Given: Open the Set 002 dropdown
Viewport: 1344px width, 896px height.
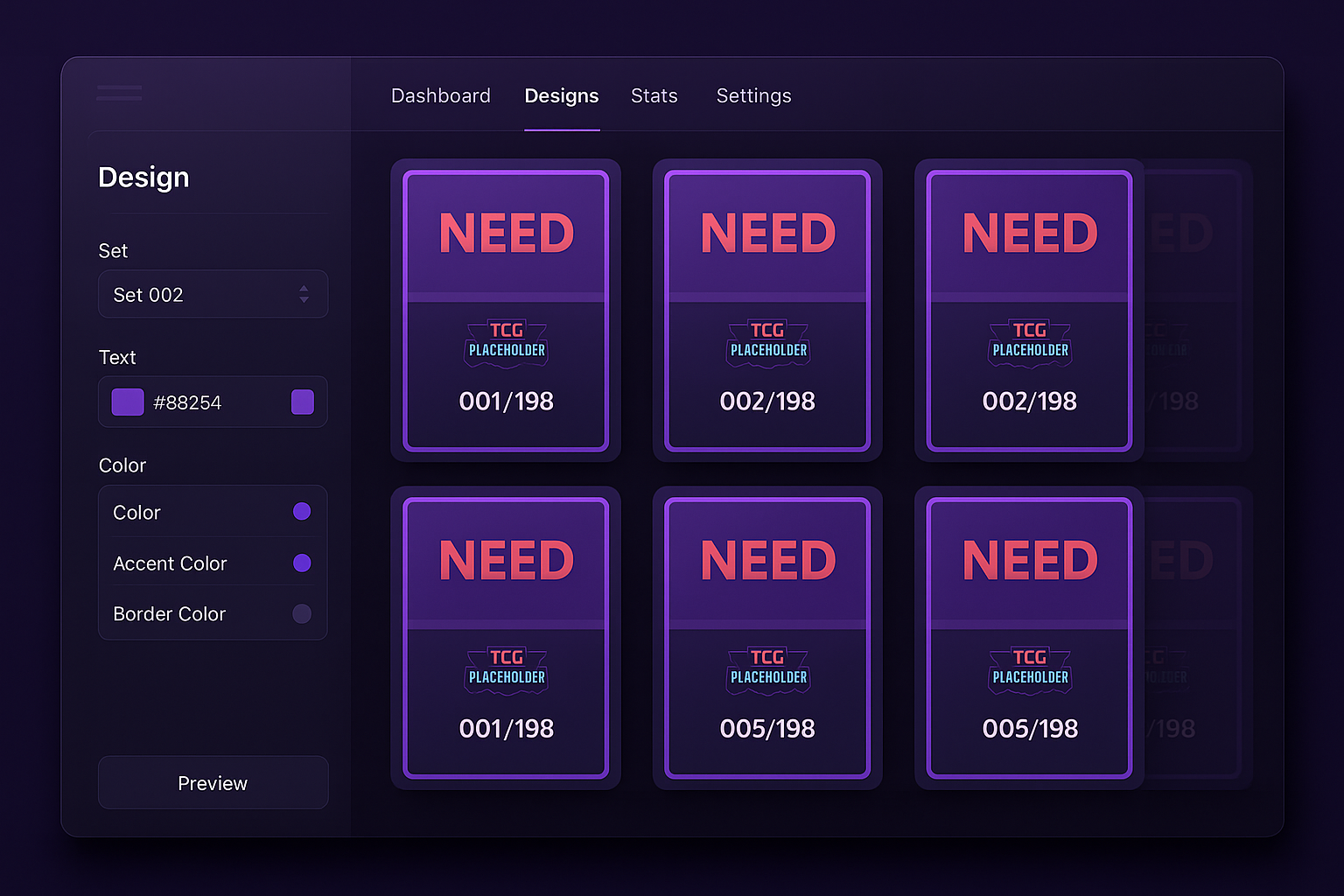Looking at the screenshot, I should [213, 295].
